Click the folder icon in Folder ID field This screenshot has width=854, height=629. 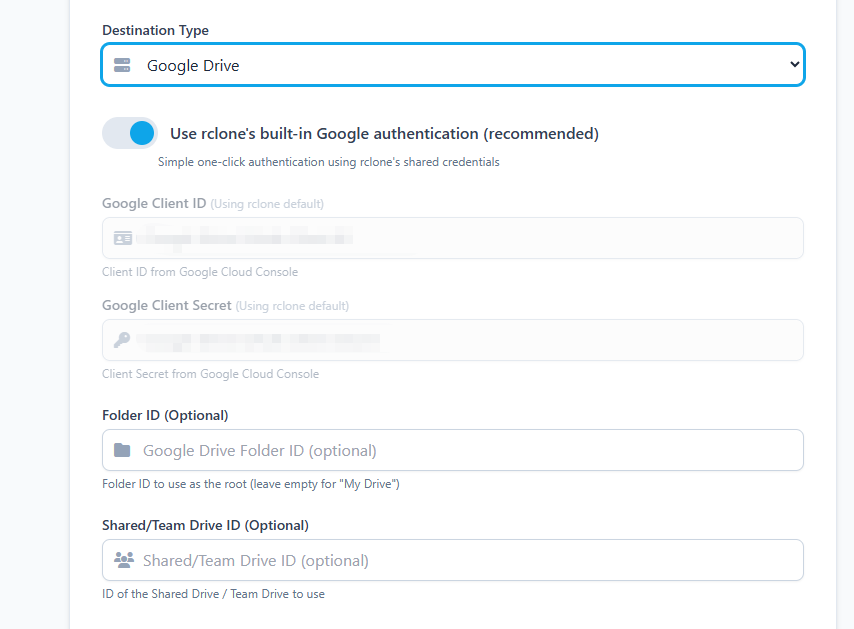[x=122, y=450]
